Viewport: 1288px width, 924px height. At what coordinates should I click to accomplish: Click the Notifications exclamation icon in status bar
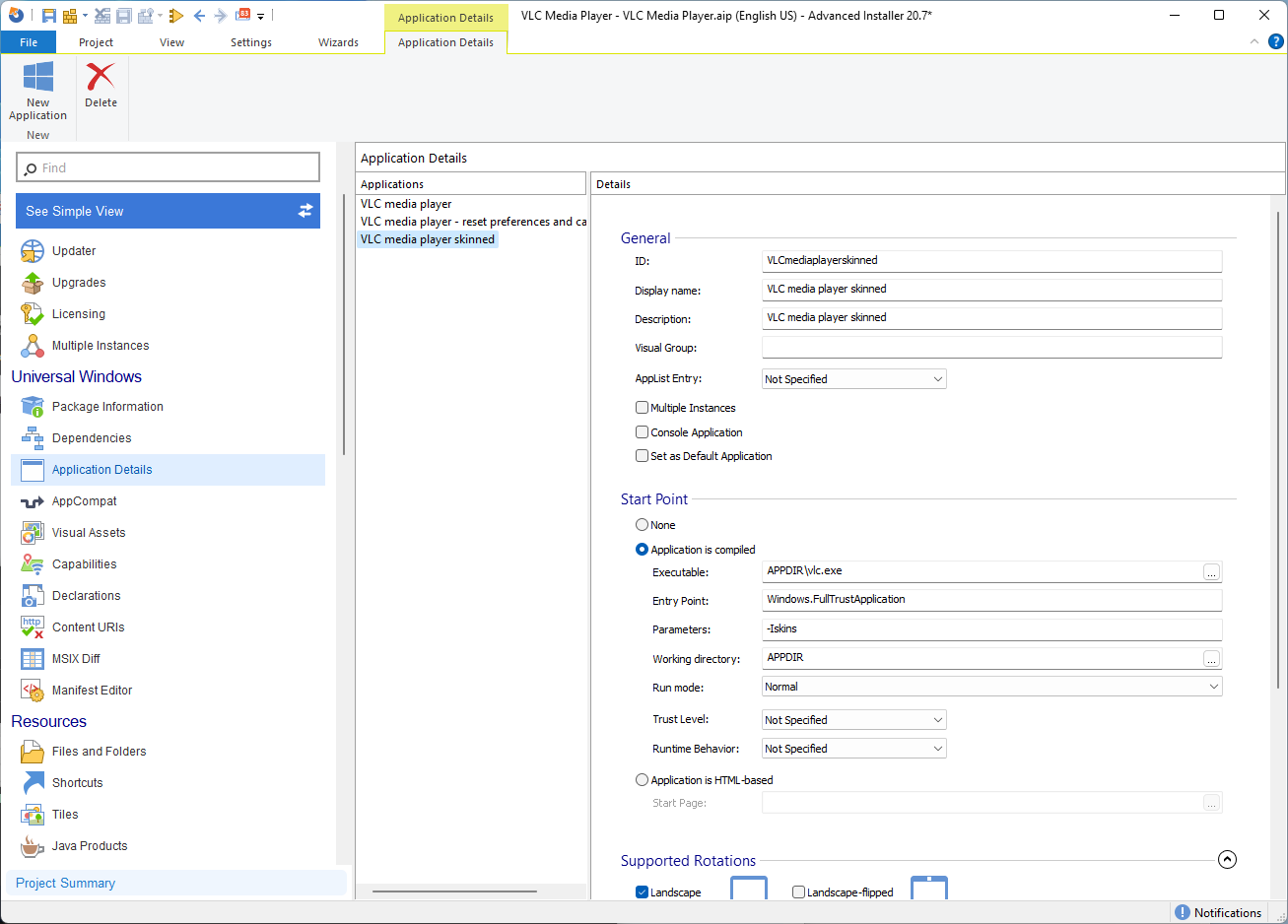point(1183,913)
